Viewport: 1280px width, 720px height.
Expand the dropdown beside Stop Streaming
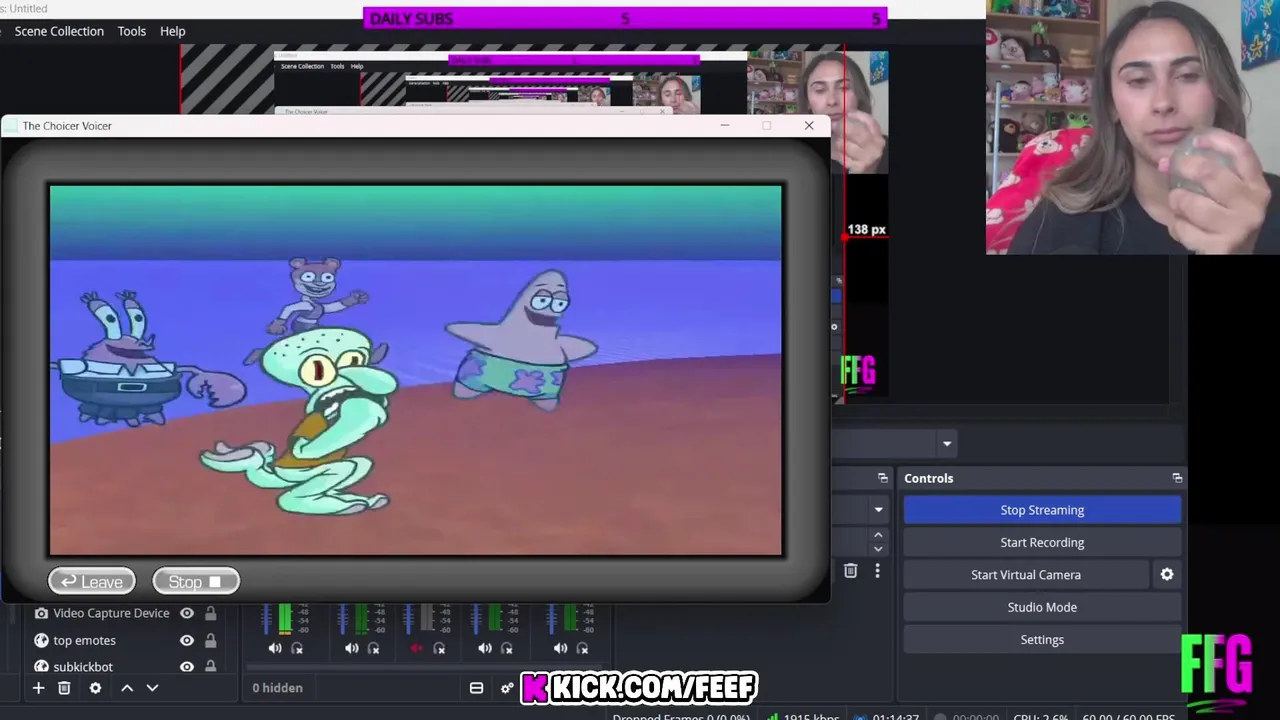878,510
